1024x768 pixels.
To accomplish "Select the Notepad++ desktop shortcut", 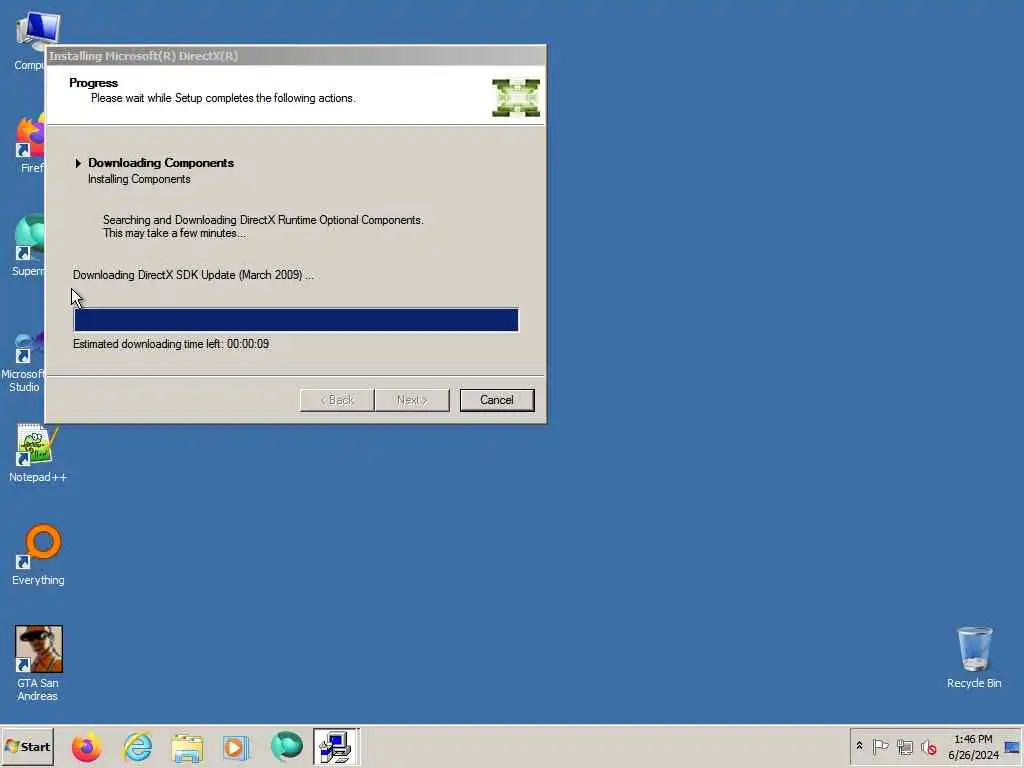I will click(38, 453).
